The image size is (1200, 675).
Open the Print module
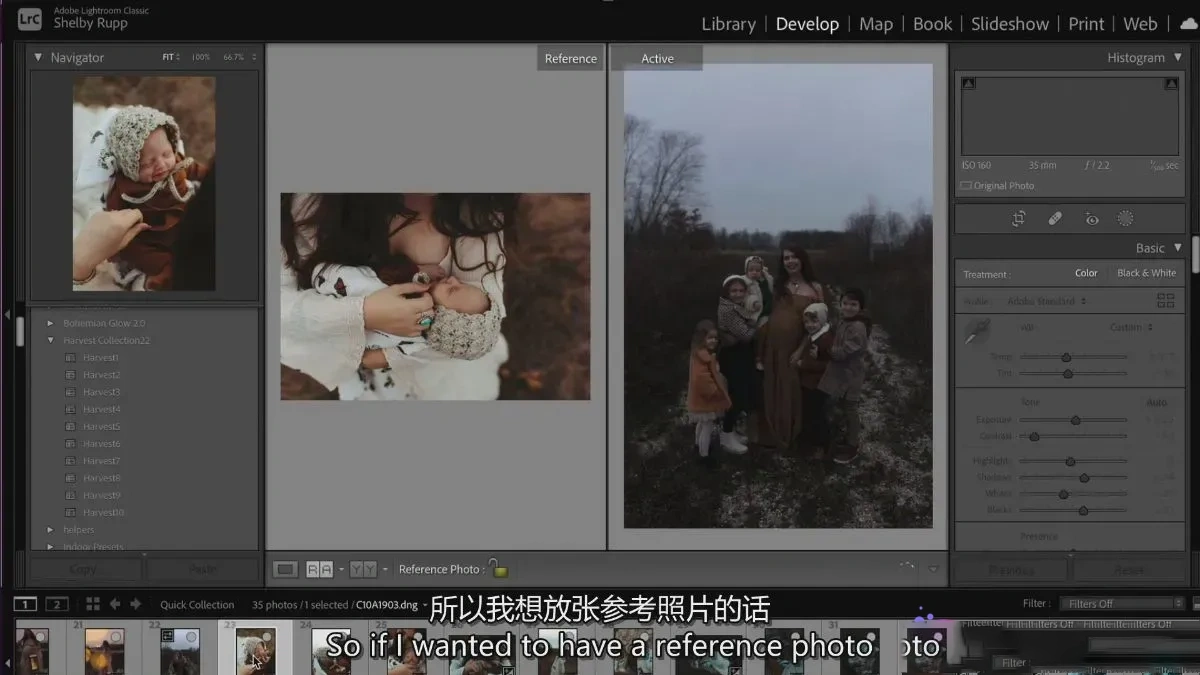1086,24
